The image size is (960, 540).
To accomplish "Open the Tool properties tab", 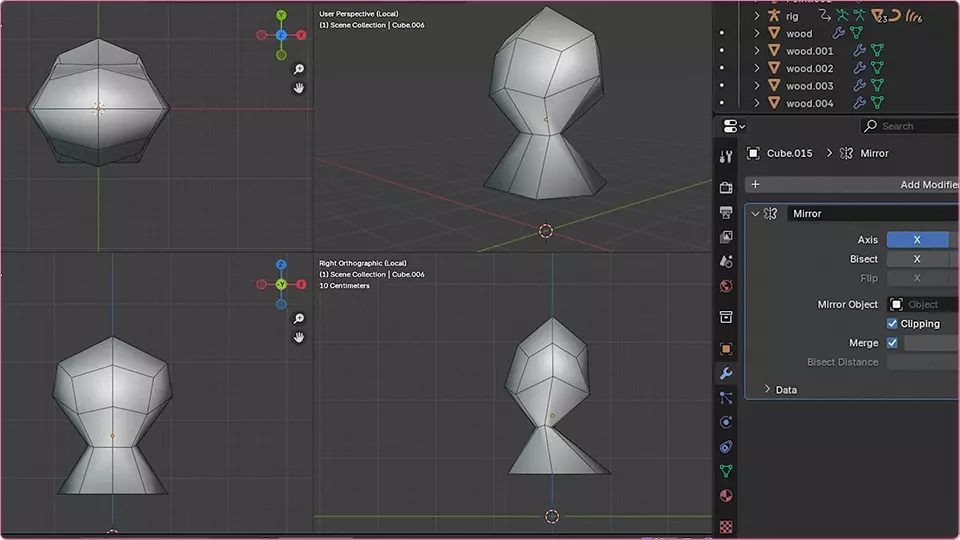I will coord(726,157).
